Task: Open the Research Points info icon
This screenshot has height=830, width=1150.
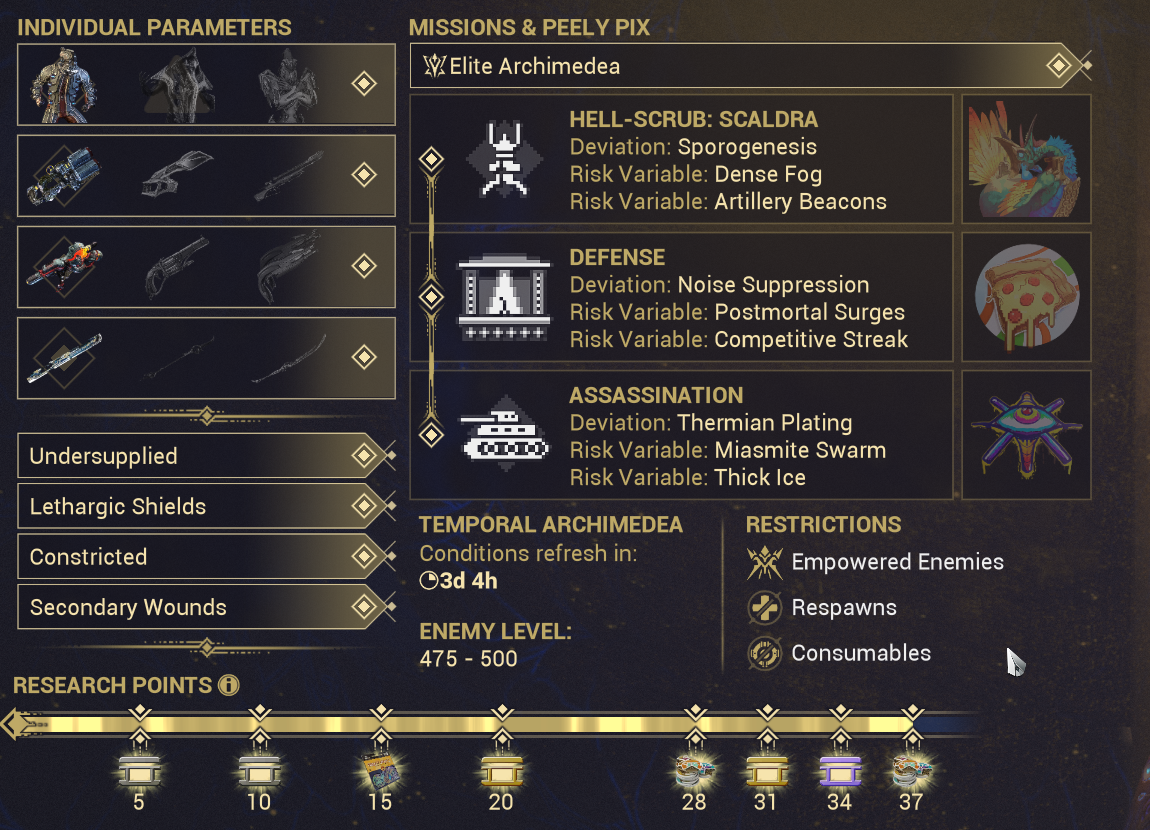Action: pyautogui.click(x=229, y=685)
